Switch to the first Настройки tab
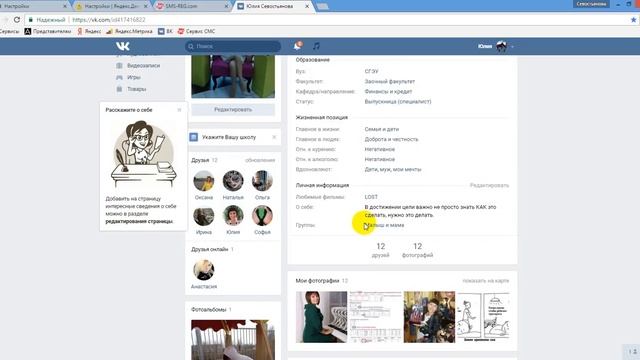 point(33,6)
